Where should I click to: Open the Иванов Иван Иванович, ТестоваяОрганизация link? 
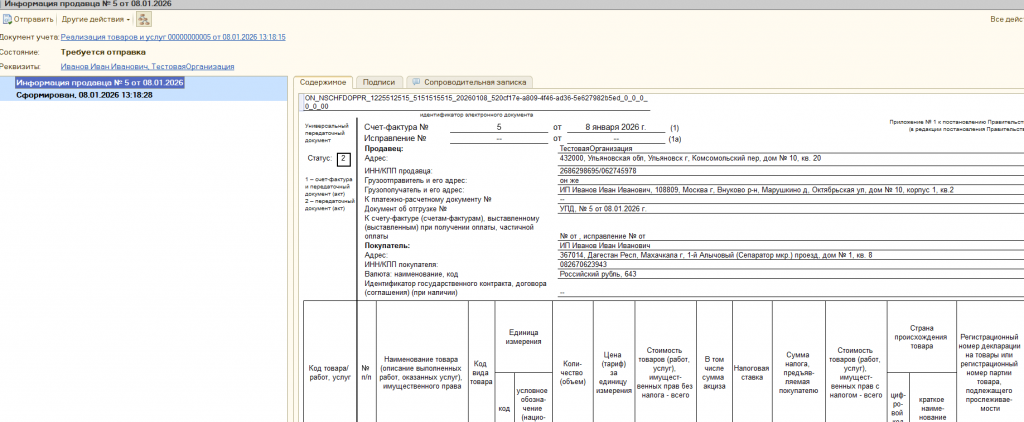pos(147,67)
